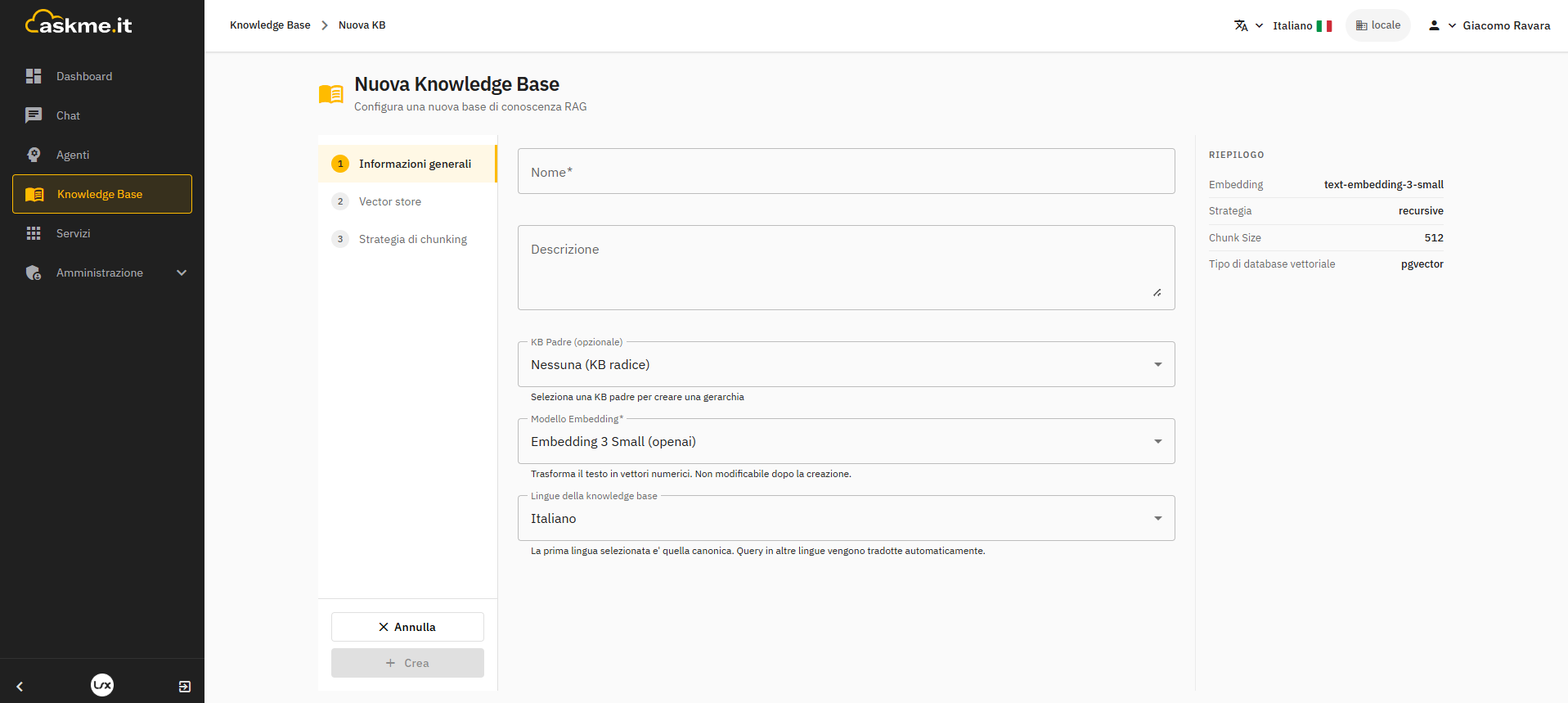Viewport: 1568px width, 703px height.
Task: Open Agenti from the sidebar
Action: [x=102, y=155]
